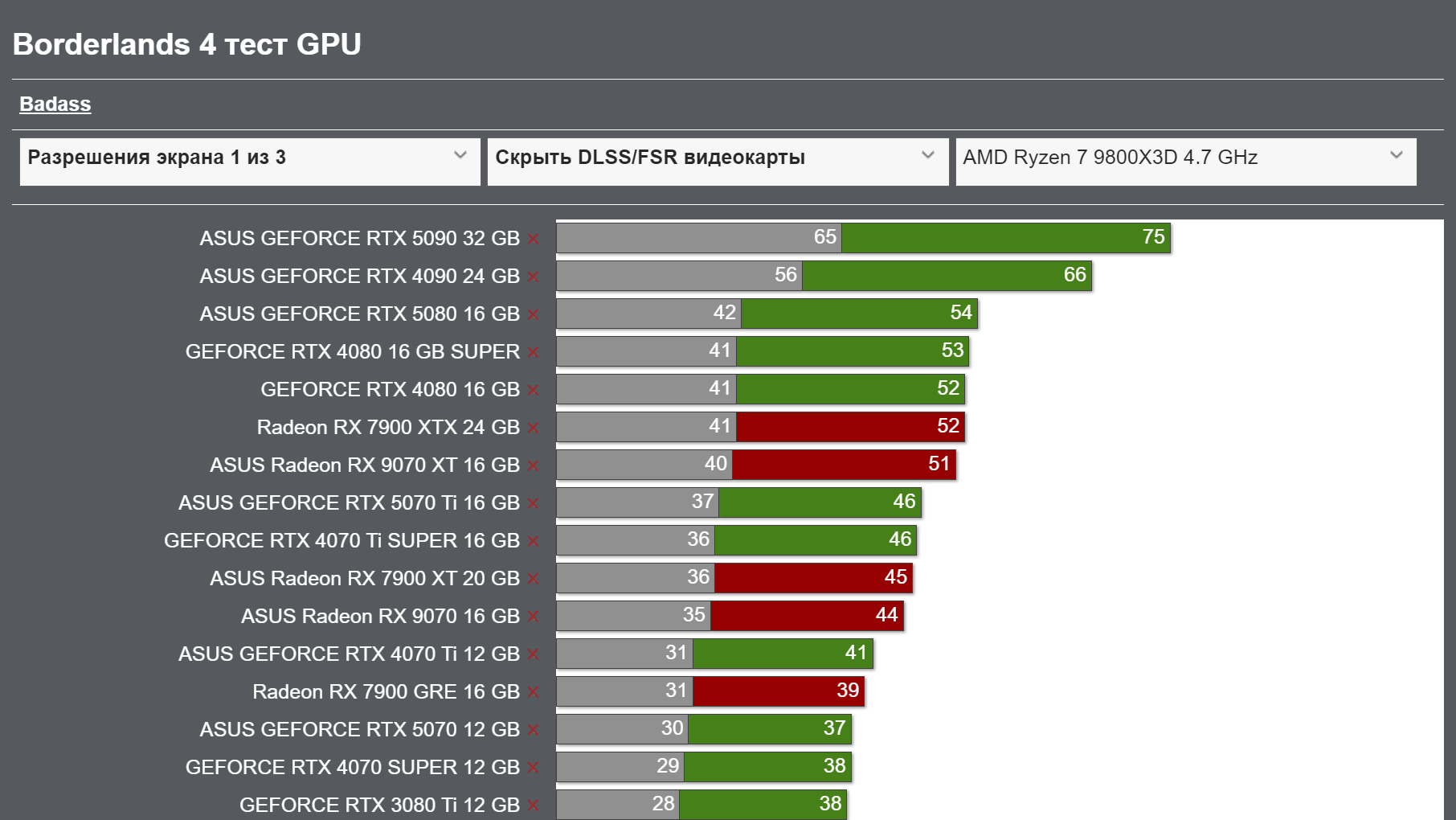Click the label Radeon RX 7900 XTX 24 GB

388,428
